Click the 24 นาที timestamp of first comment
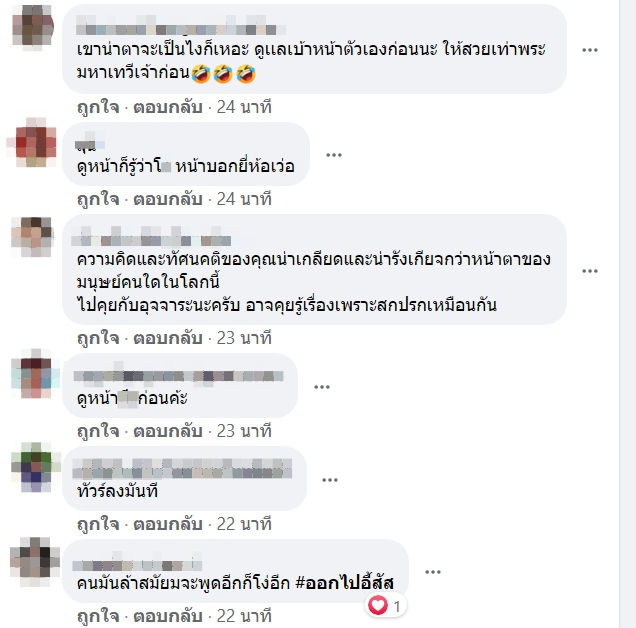 pos(244,107)
